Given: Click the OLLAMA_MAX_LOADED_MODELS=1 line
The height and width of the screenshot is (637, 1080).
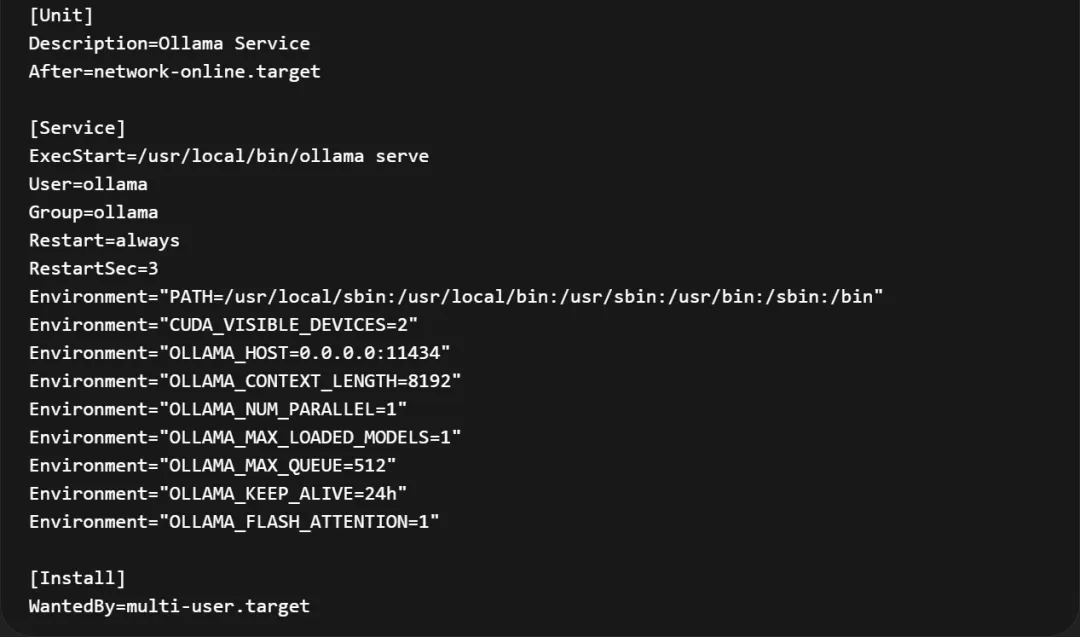Looking at the screenshot, I should [245, 437].
